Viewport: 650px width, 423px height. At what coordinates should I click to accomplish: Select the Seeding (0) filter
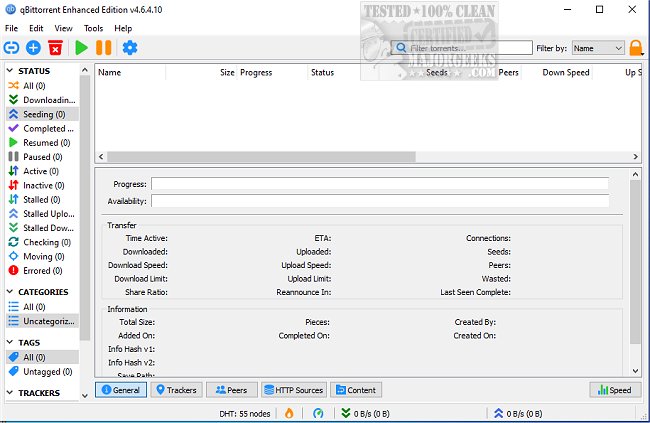[x=42, y=114]
